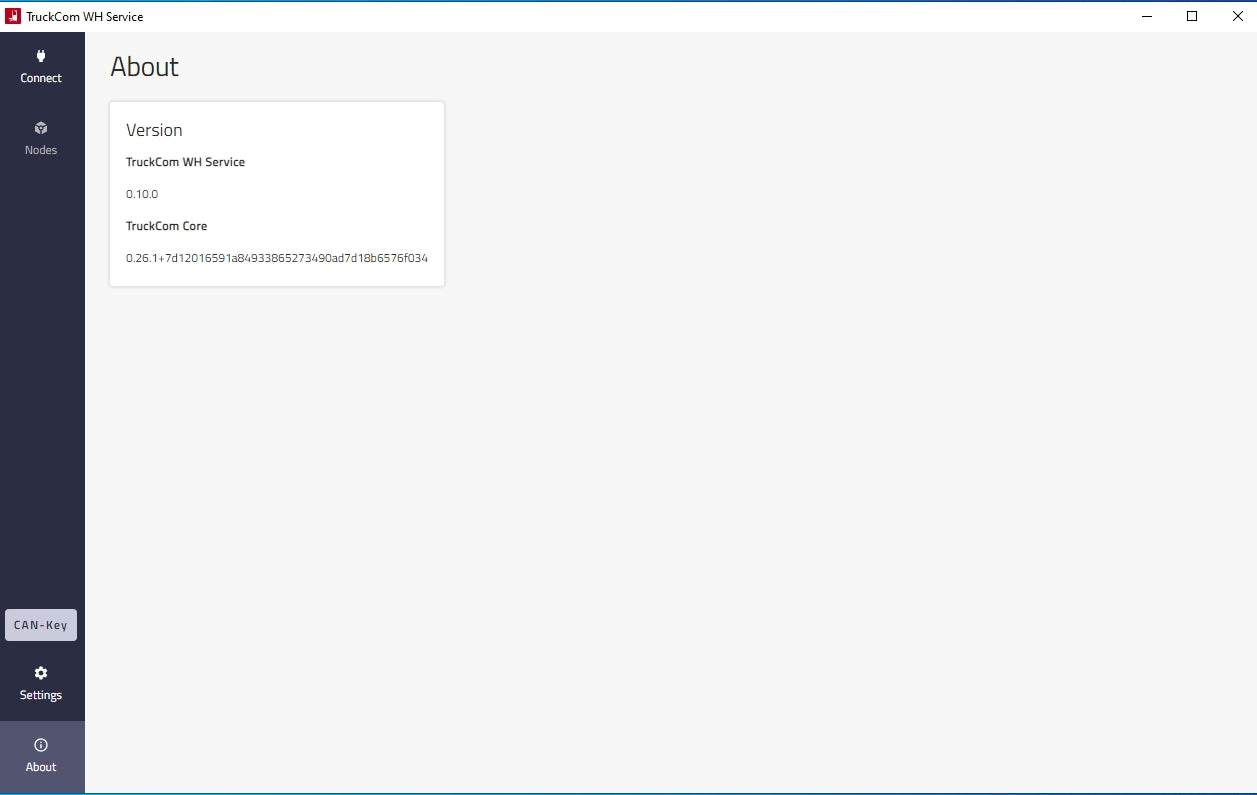Screen dimensions: 1257x795
Task: Open the Connect page via its label
Action: (41, 78)
